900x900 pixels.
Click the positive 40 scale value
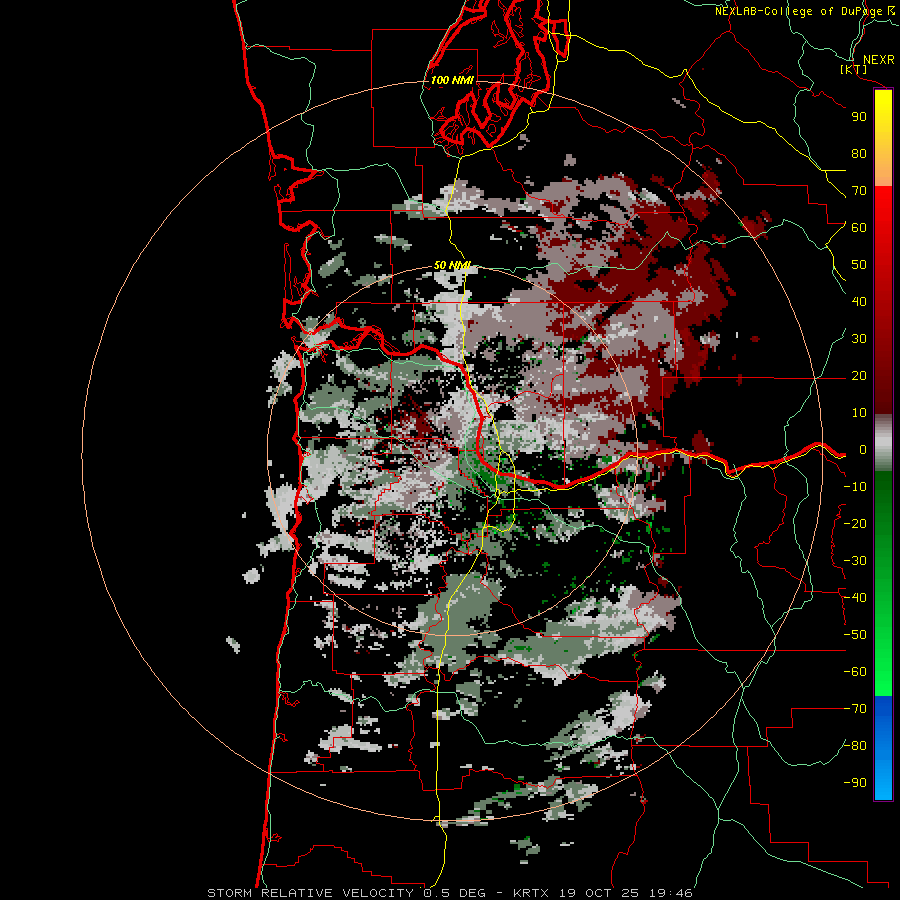859,301
